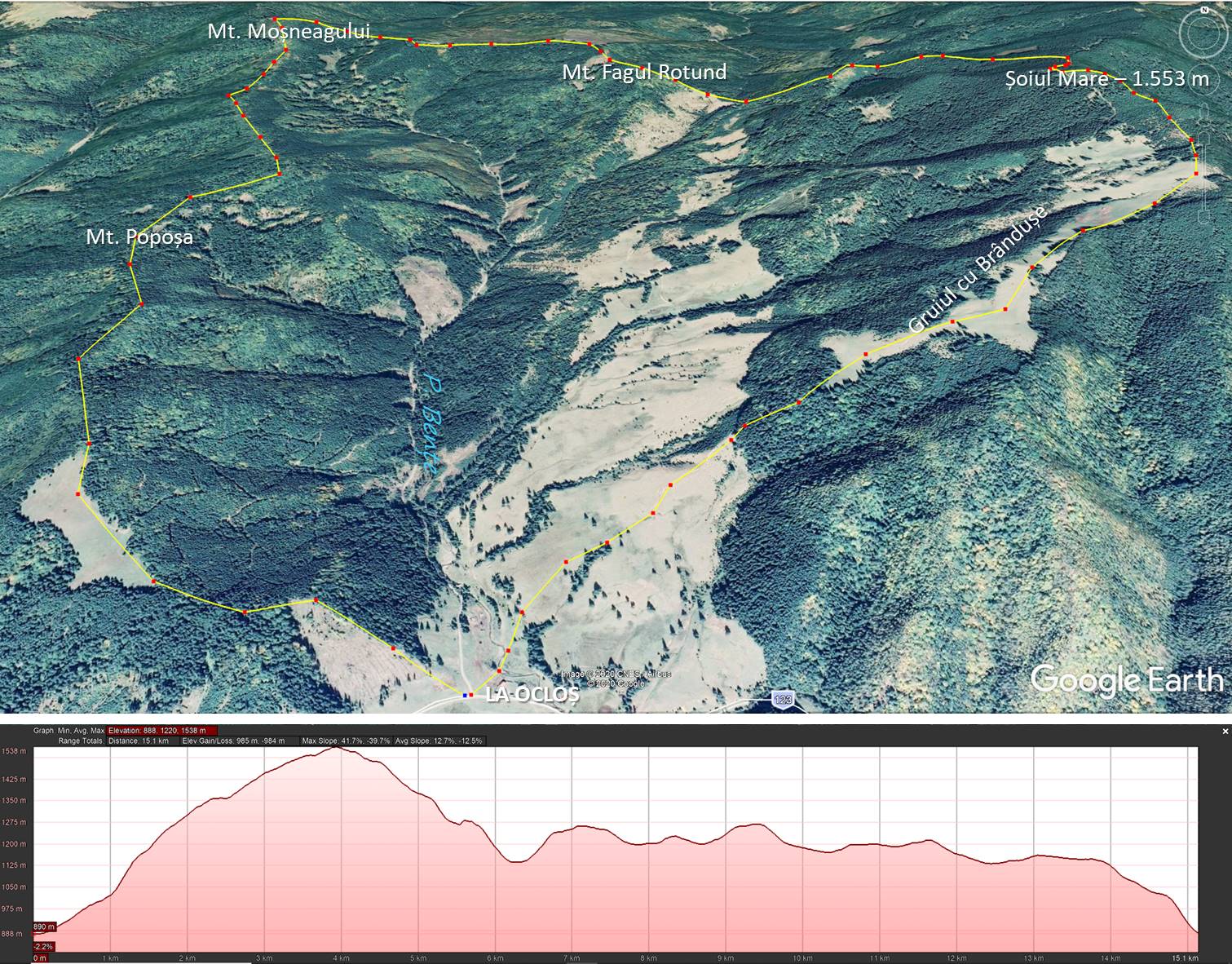The height and width of the screenshot is (964, 1232).
Task: Click the 0 m position marker on distance axis
Action: coord(39,958)
